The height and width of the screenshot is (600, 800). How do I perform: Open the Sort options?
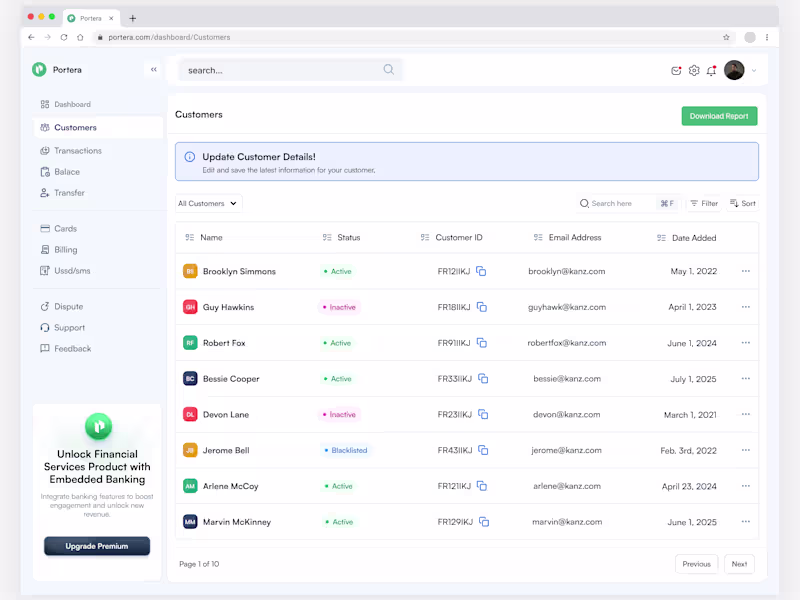coord(742,203)
